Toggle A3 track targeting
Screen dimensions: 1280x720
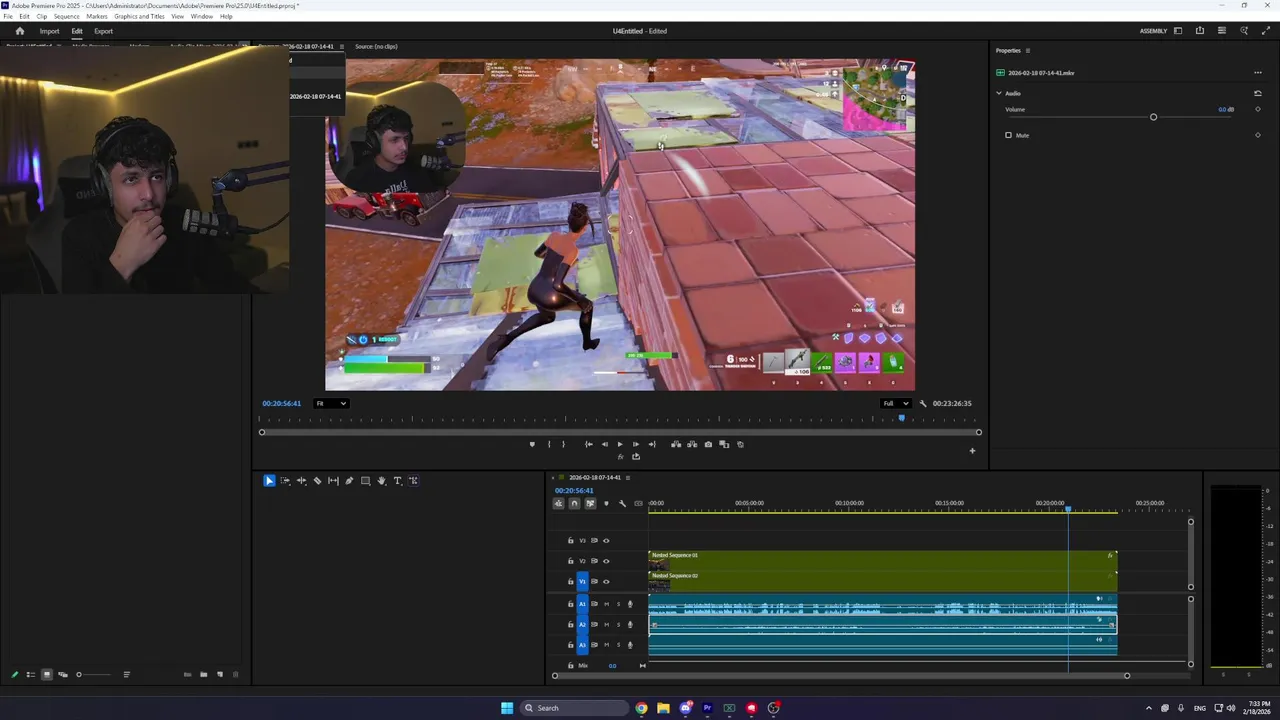(583, 645)
